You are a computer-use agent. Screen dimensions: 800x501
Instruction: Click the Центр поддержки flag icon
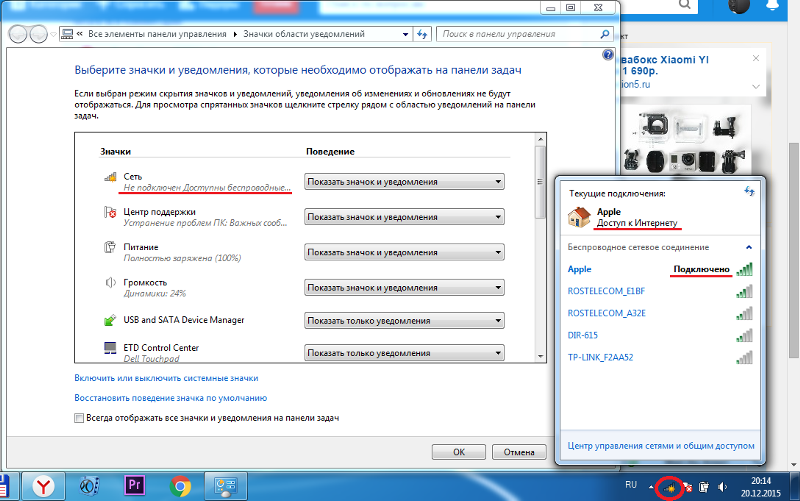tap(110, 212)
